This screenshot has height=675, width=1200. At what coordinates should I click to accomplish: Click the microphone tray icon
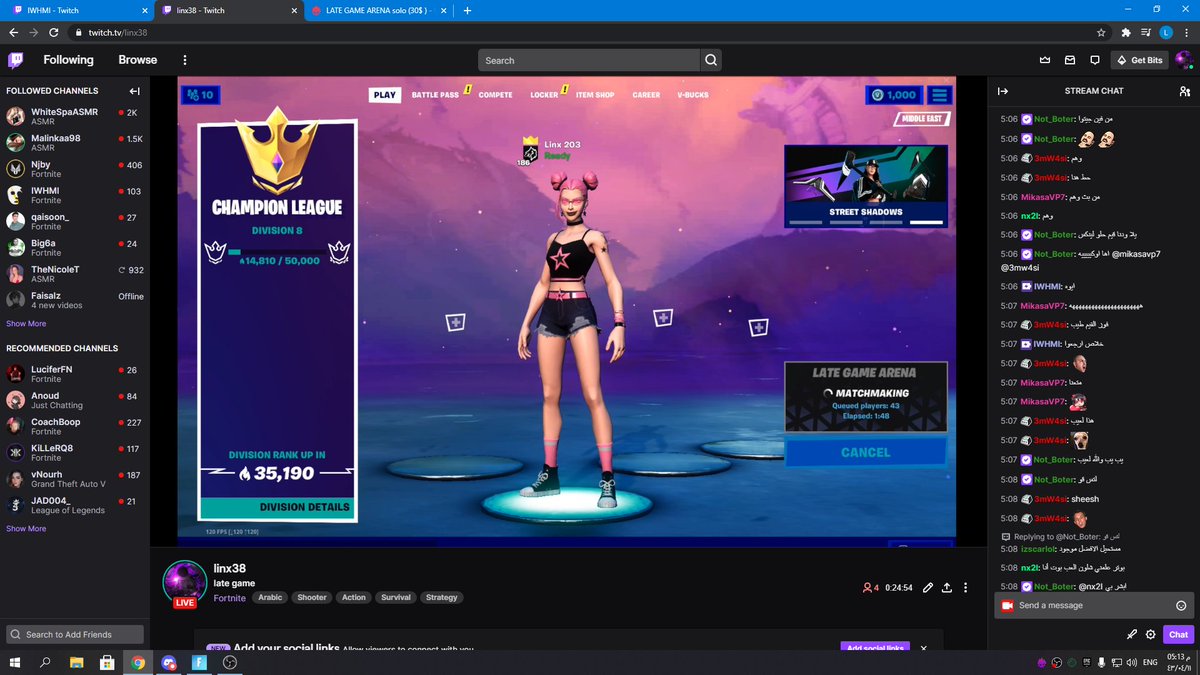[x=1101, y=662]
